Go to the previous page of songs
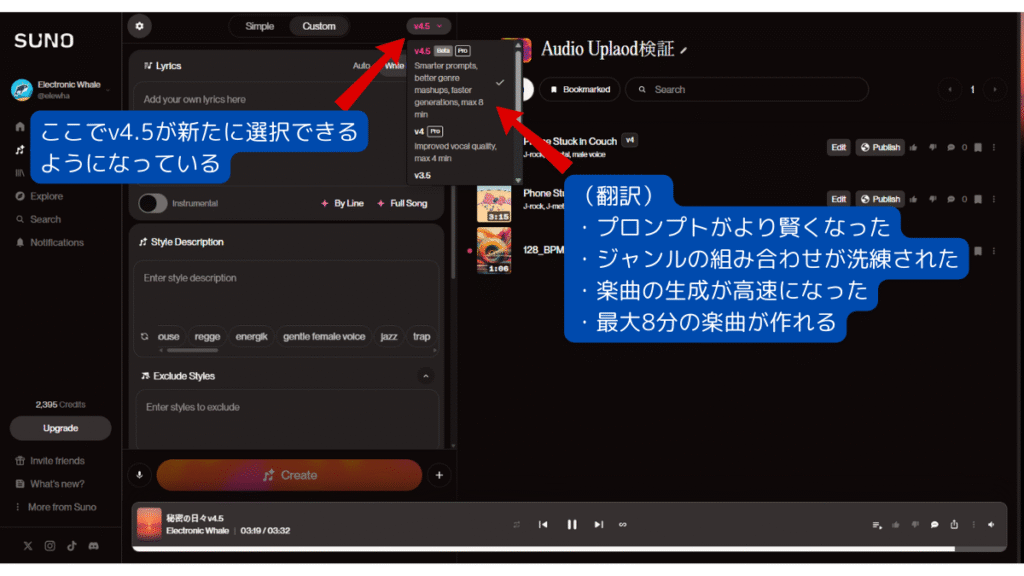 (950, 89)
